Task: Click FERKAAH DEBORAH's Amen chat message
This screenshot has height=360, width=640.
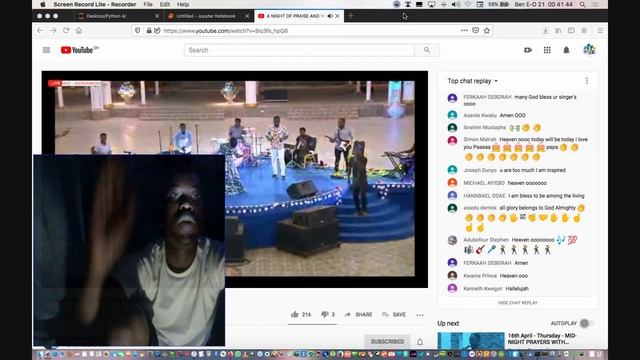Action: pyautogui.click(x=496, y=263)
